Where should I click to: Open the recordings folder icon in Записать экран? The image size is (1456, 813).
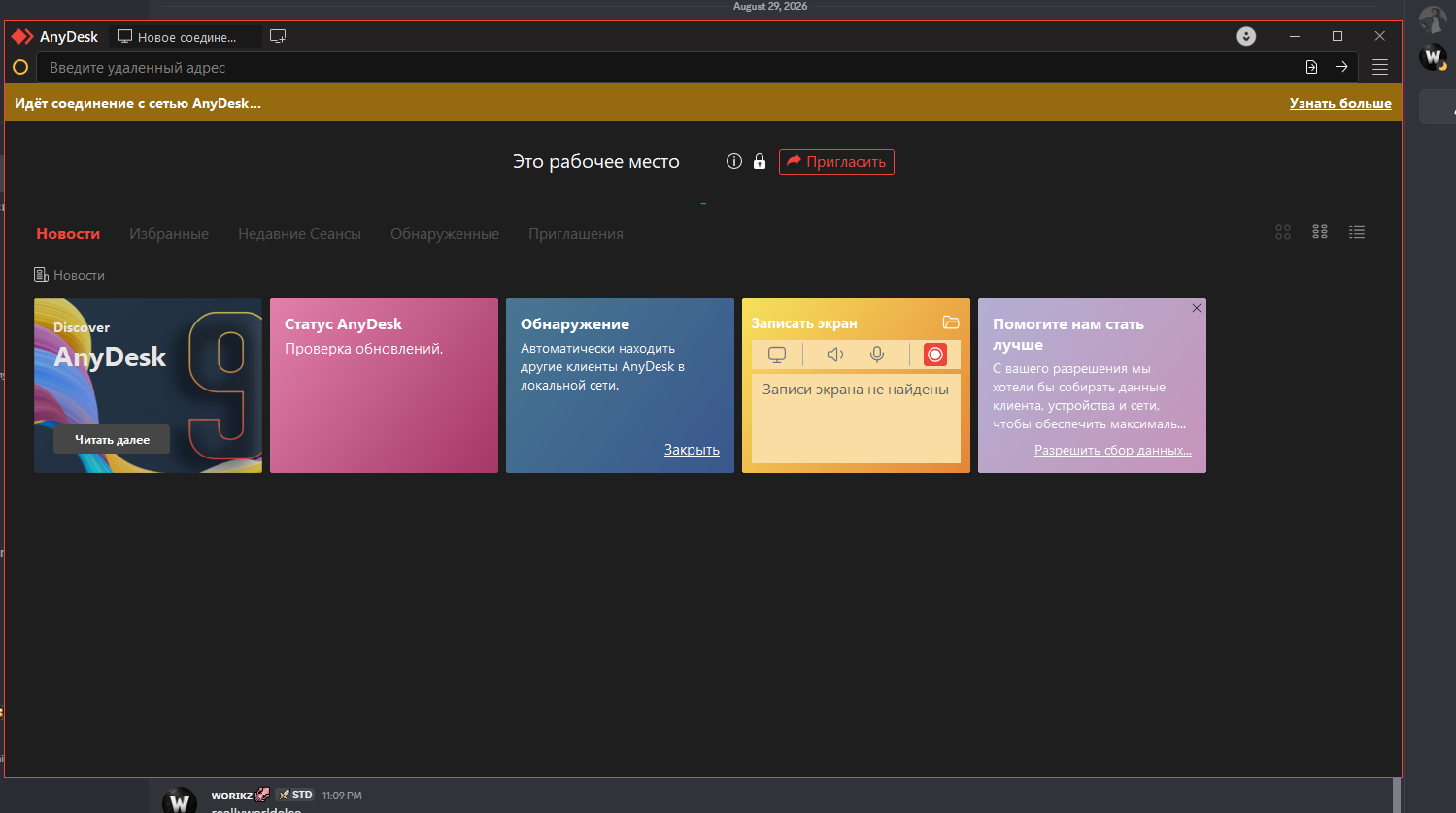tap(951, 322)
